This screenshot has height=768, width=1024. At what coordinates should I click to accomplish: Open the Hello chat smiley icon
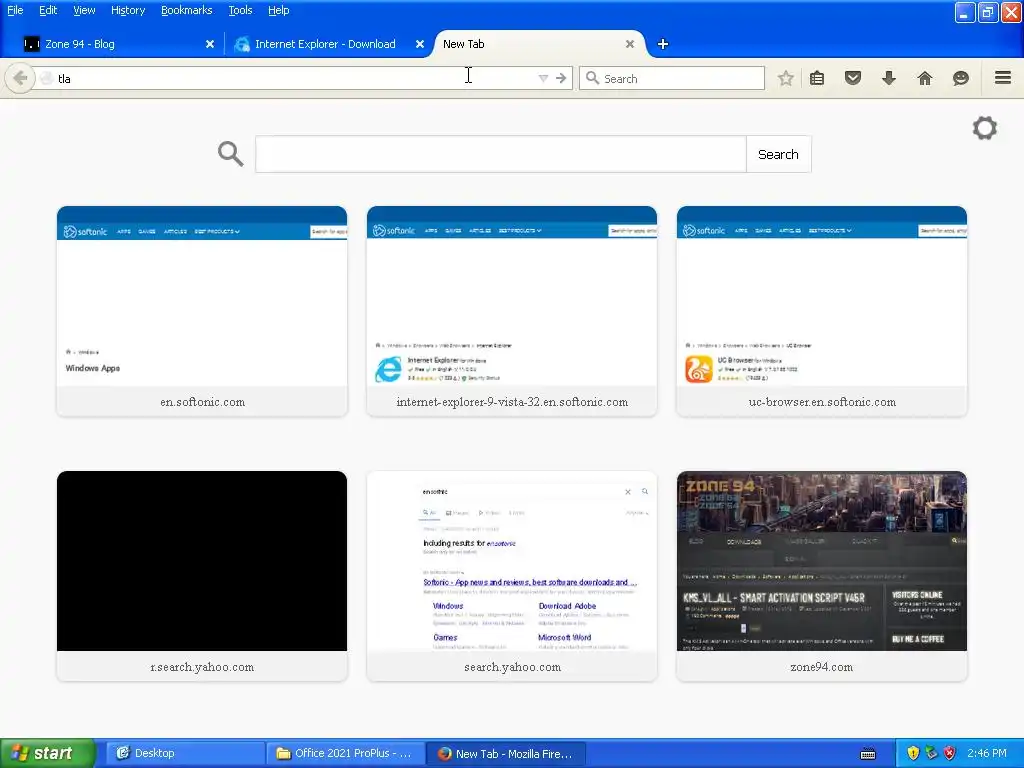(961, 78)
